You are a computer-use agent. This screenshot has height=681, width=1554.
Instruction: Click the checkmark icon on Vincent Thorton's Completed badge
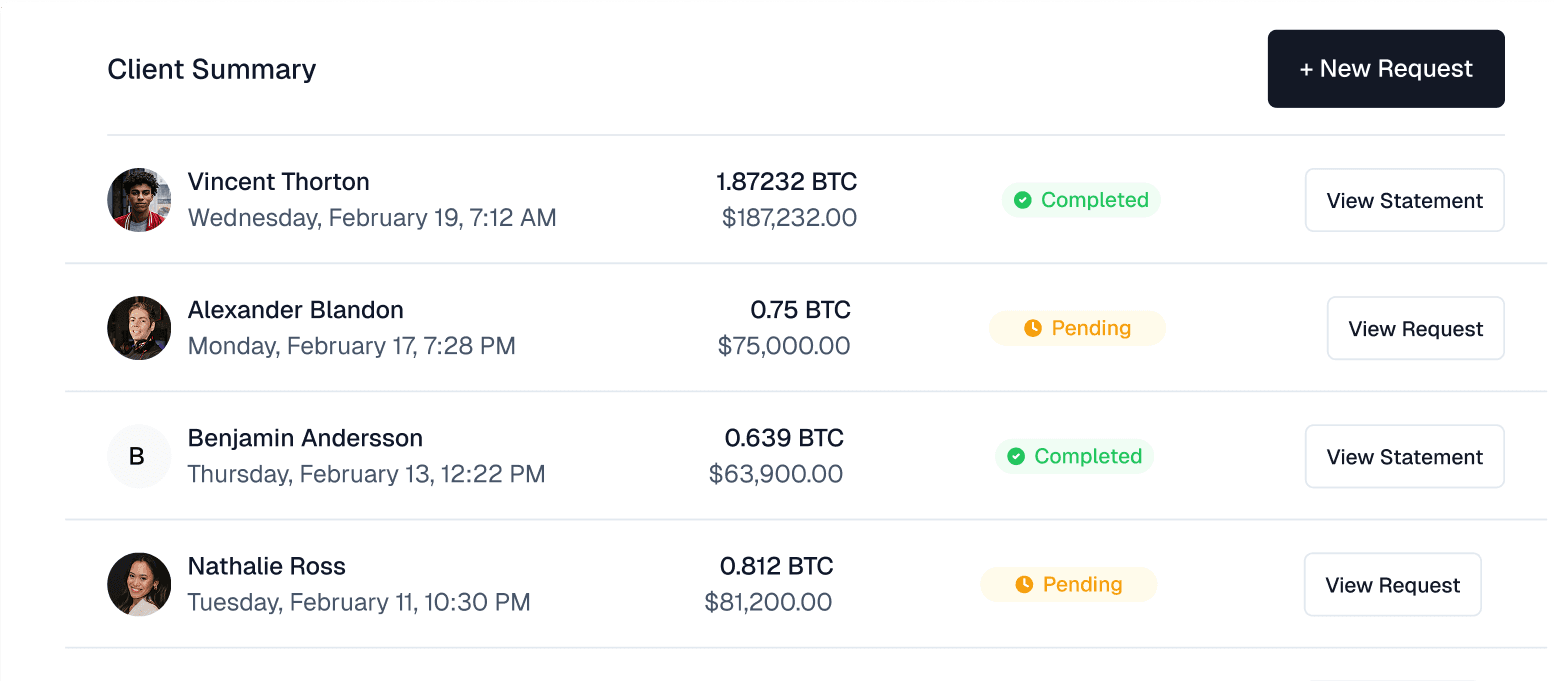coord(1022,200)
